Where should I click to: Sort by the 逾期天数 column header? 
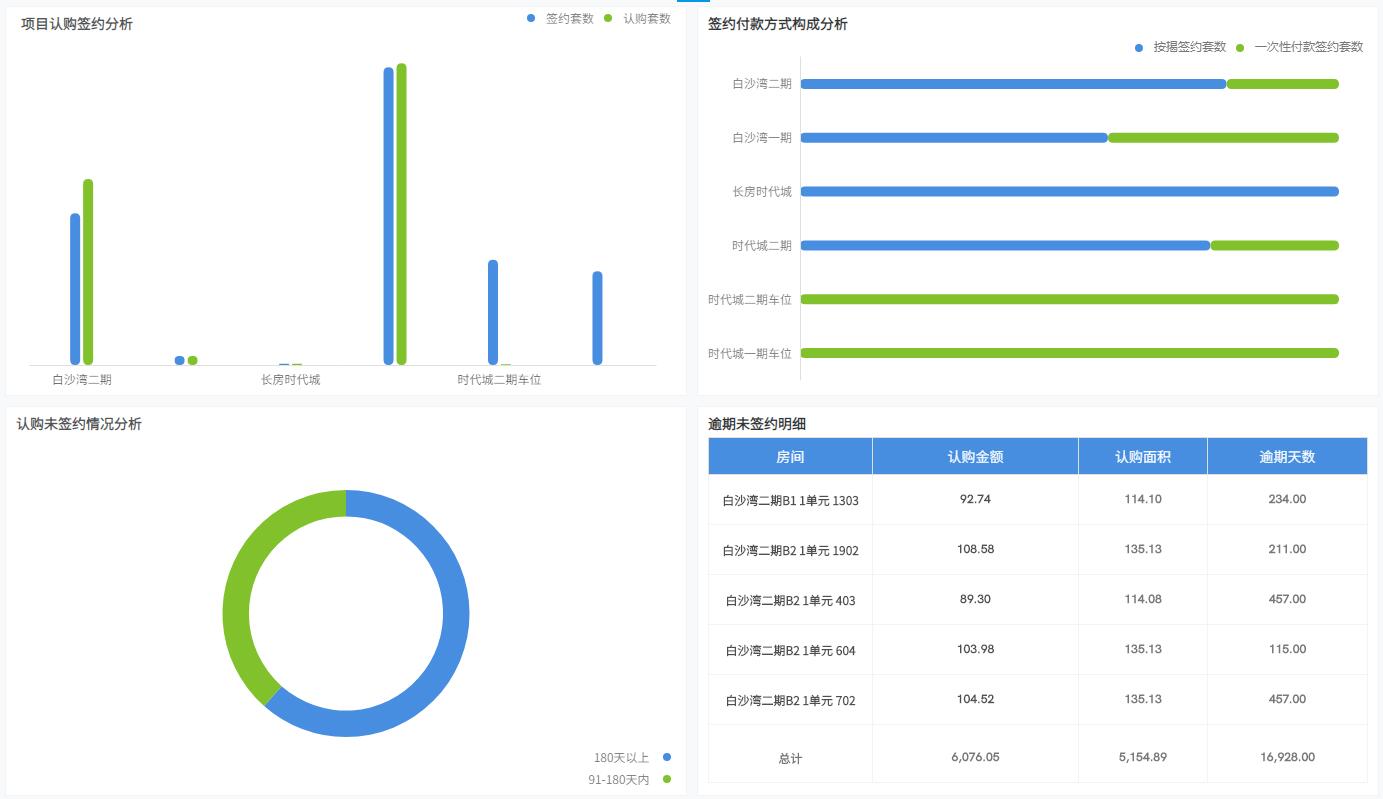[x=1287, y=456]
